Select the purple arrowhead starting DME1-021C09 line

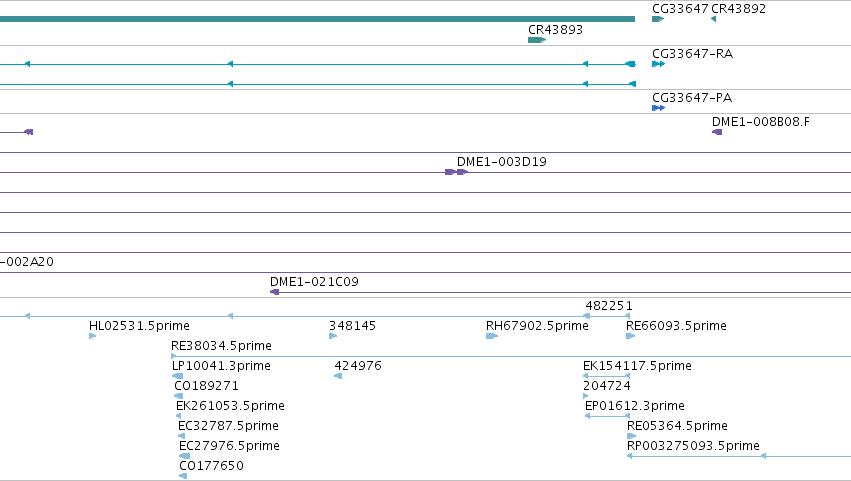(x=275, y=292)
